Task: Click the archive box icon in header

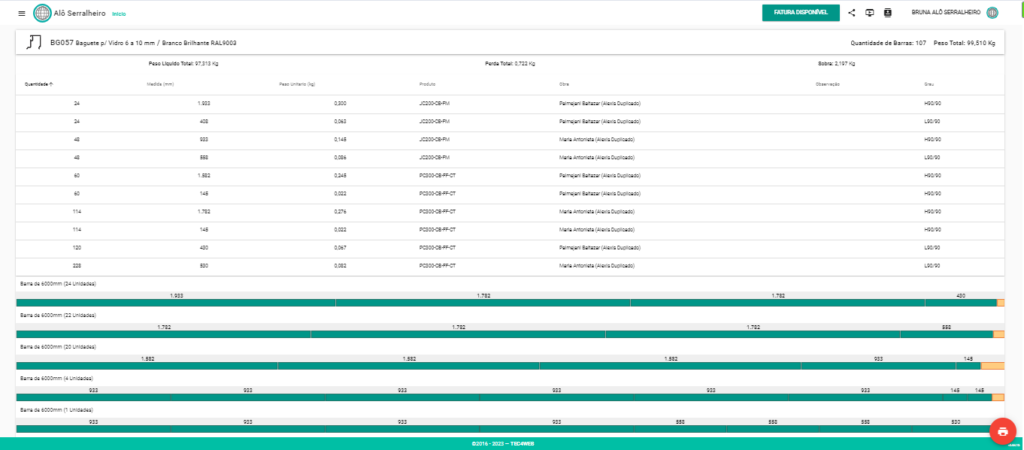Action: coord(888,13)
